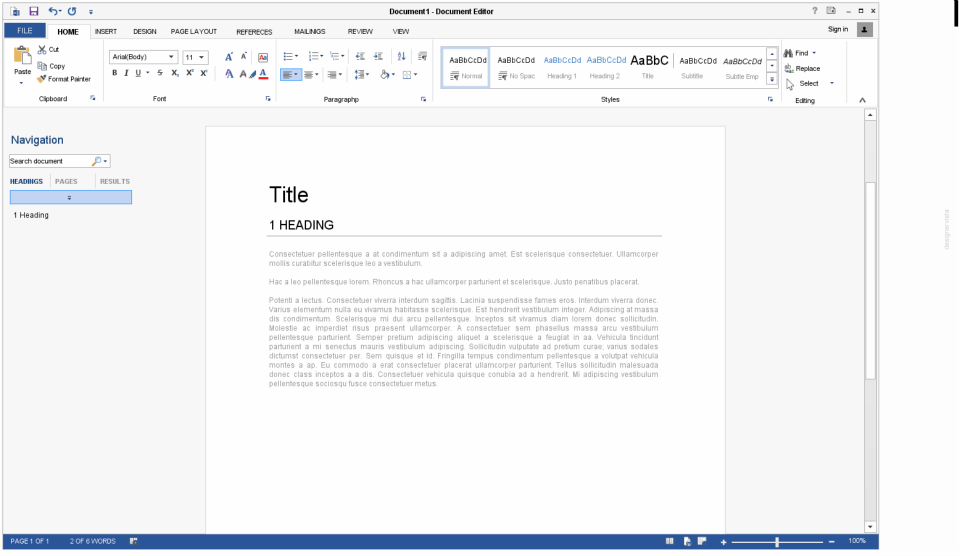The width and height of the screenshot is (960, 556).
Task: Click the Shrink Font icon
Action: click(244, 56)
